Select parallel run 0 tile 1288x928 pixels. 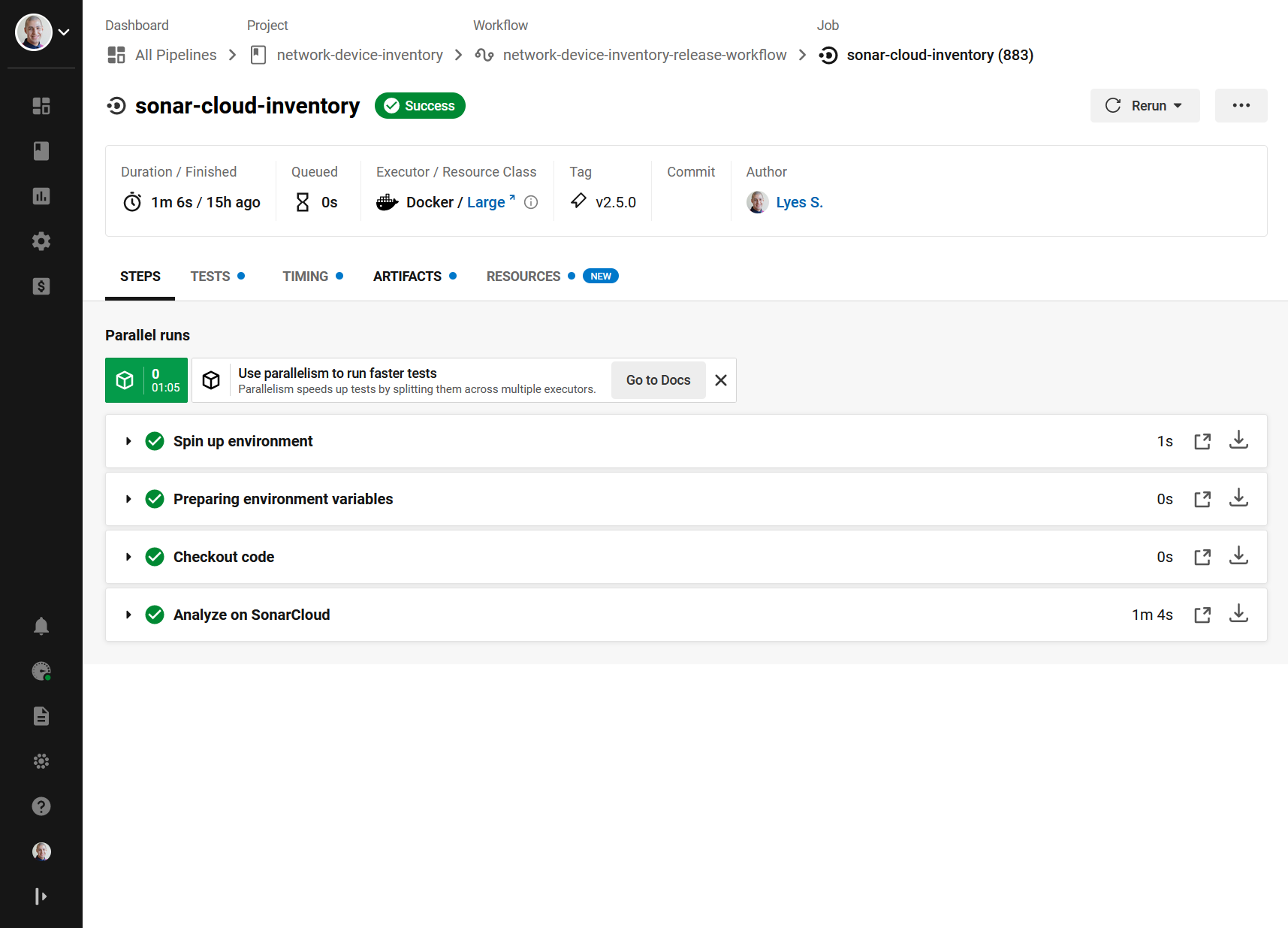[146, 380]
